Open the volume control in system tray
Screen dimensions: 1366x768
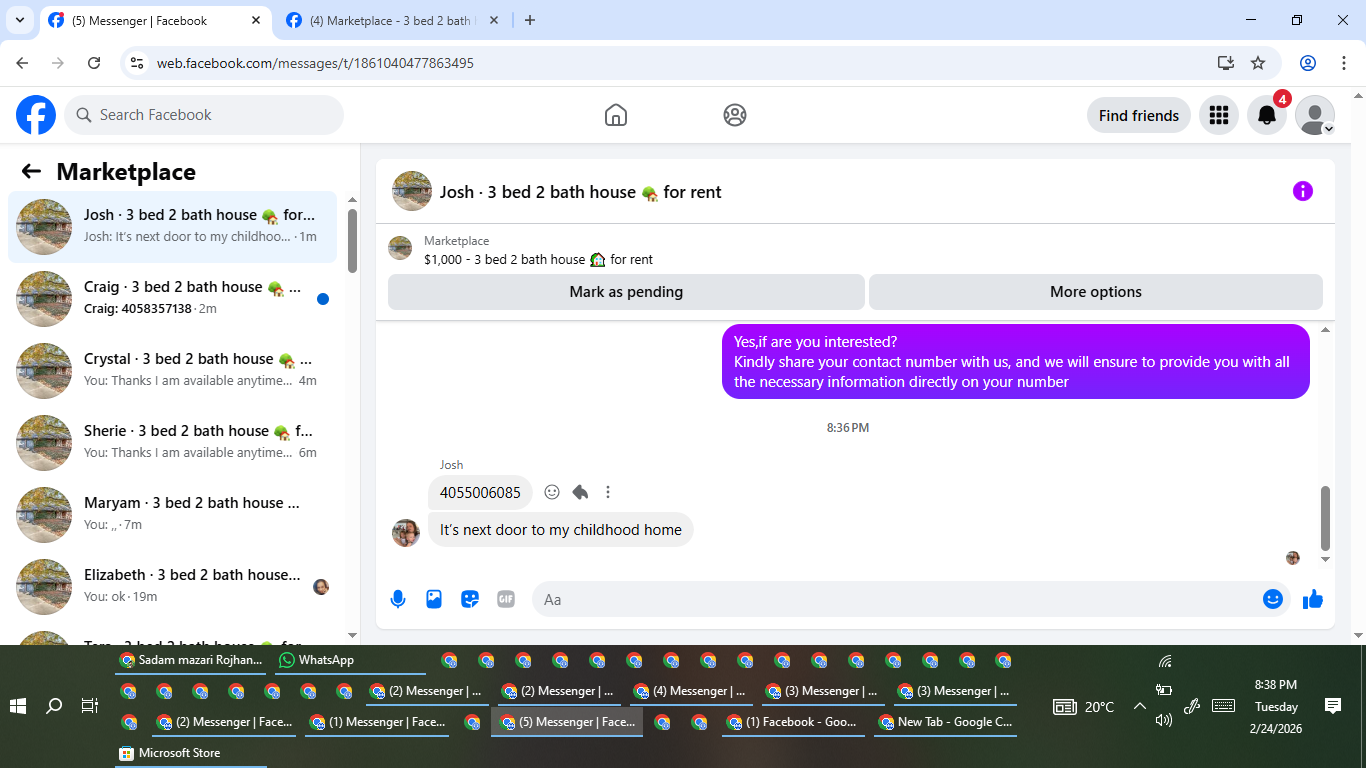(x=1163, y=720)
